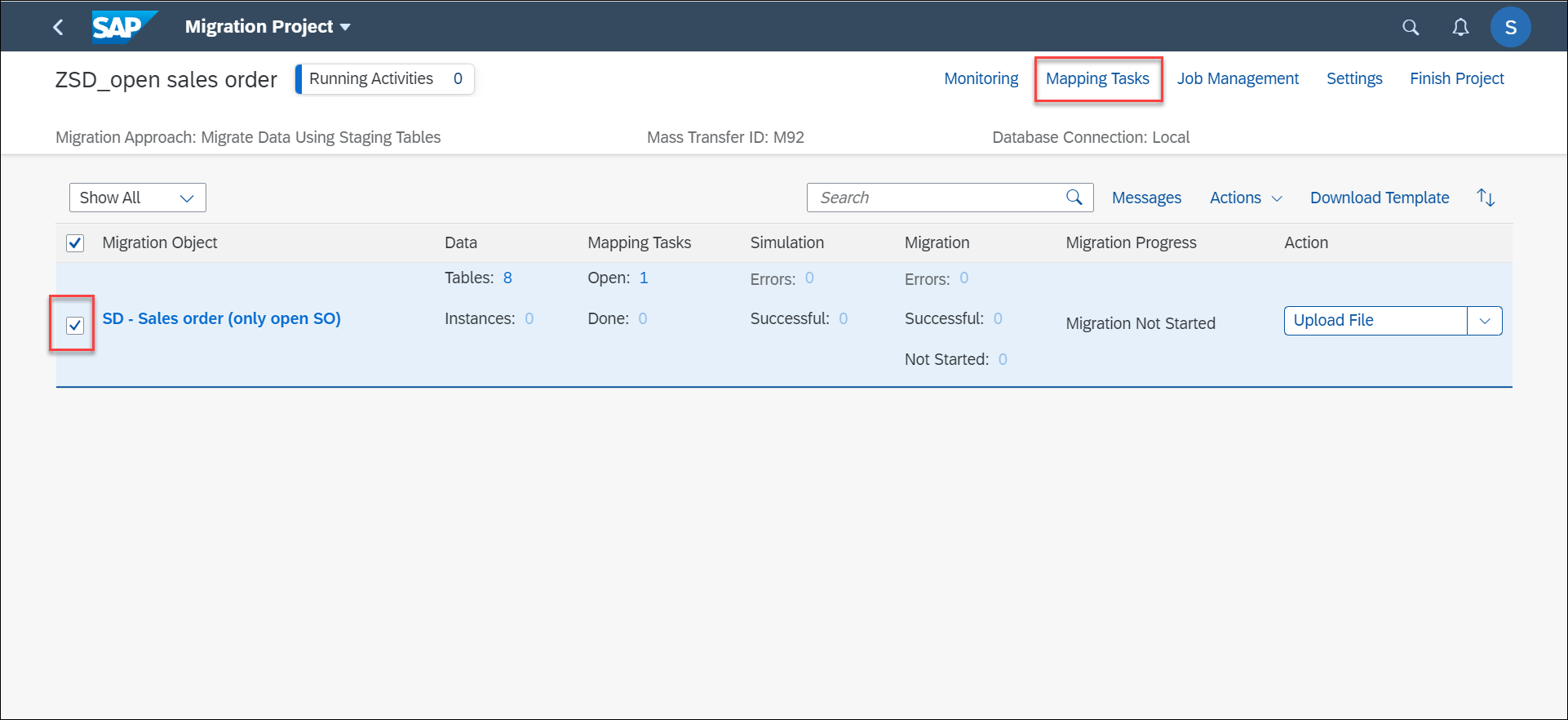Click the SAP logo
Image resolution: width=1568 pixels, height=720 pixels.
124,26
